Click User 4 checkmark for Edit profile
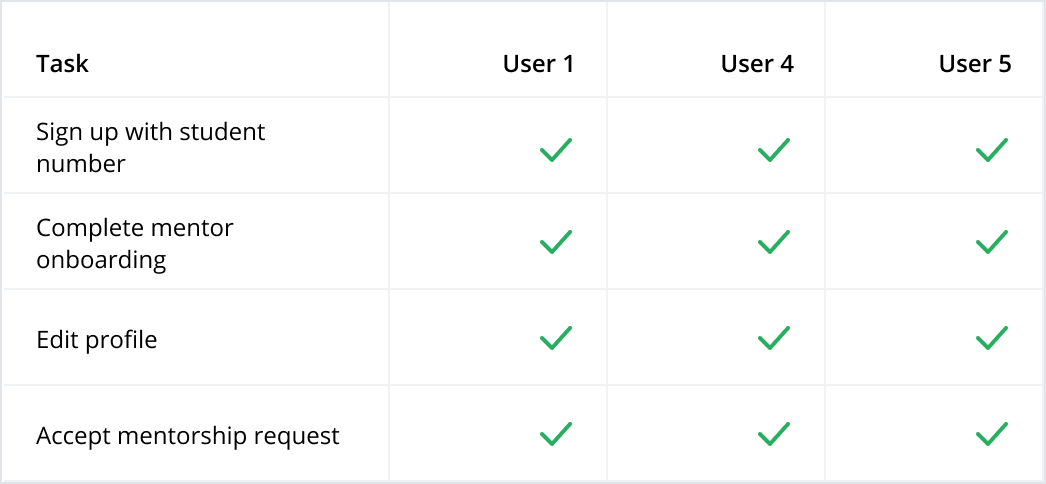This screenshot has width=1046, height=484. pos(774,337)
